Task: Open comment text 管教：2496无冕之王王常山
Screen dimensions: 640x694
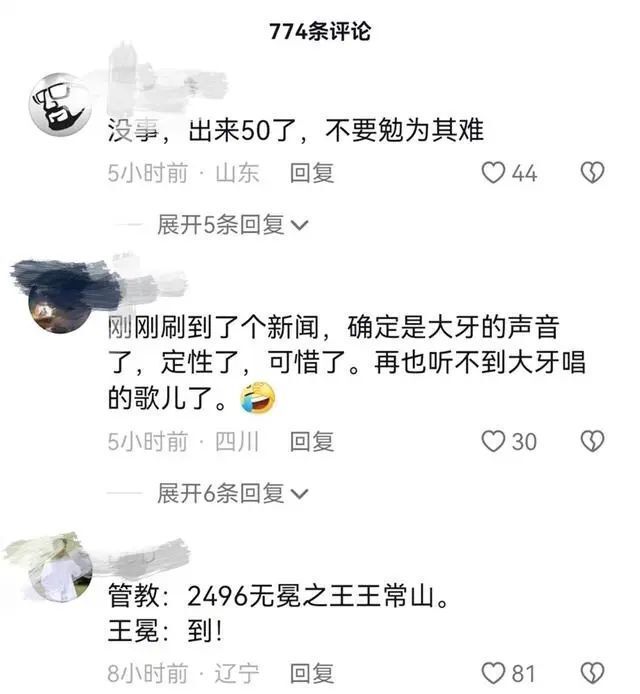Action: point(279,596)
